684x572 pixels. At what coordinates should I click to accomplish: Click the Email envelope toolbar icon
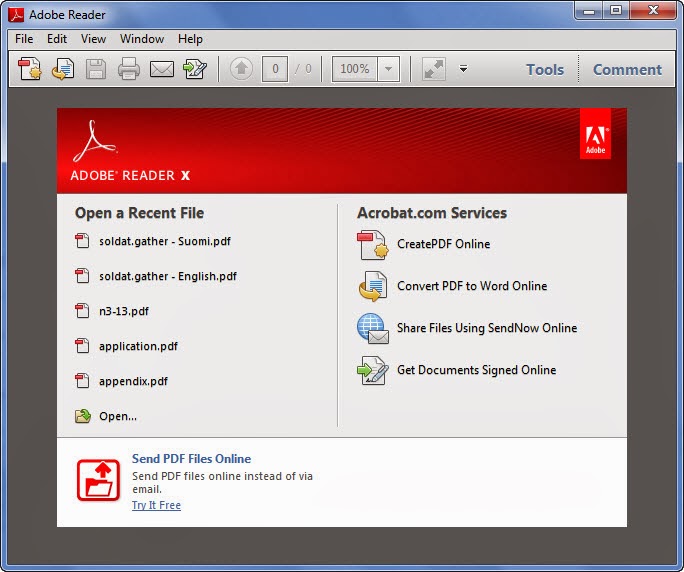coord(162,69)
